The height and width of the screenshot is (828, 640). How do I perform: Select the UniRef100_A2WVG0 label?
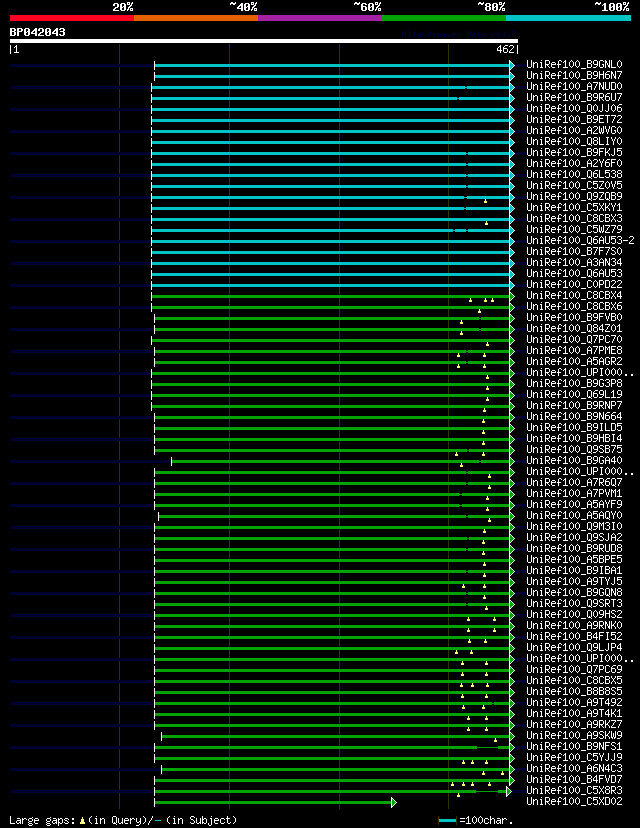tap(574, 130)
